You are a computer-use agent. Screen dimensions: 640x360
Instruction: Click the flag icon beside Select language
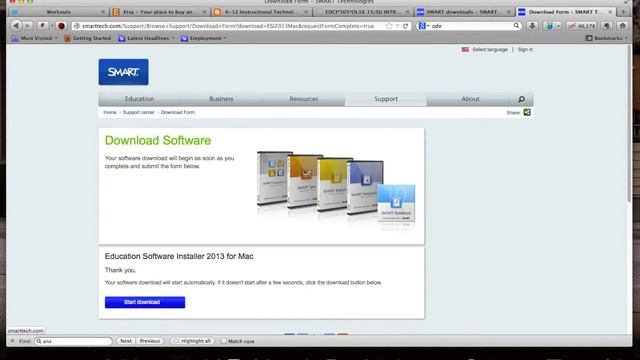click(465, 49)
